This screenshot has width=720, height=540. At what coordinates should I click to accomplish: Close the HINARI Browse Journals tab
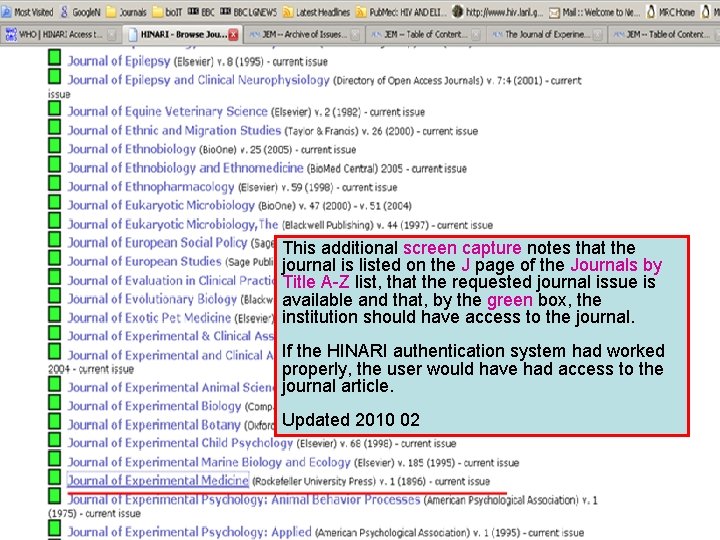click(234, 35)
